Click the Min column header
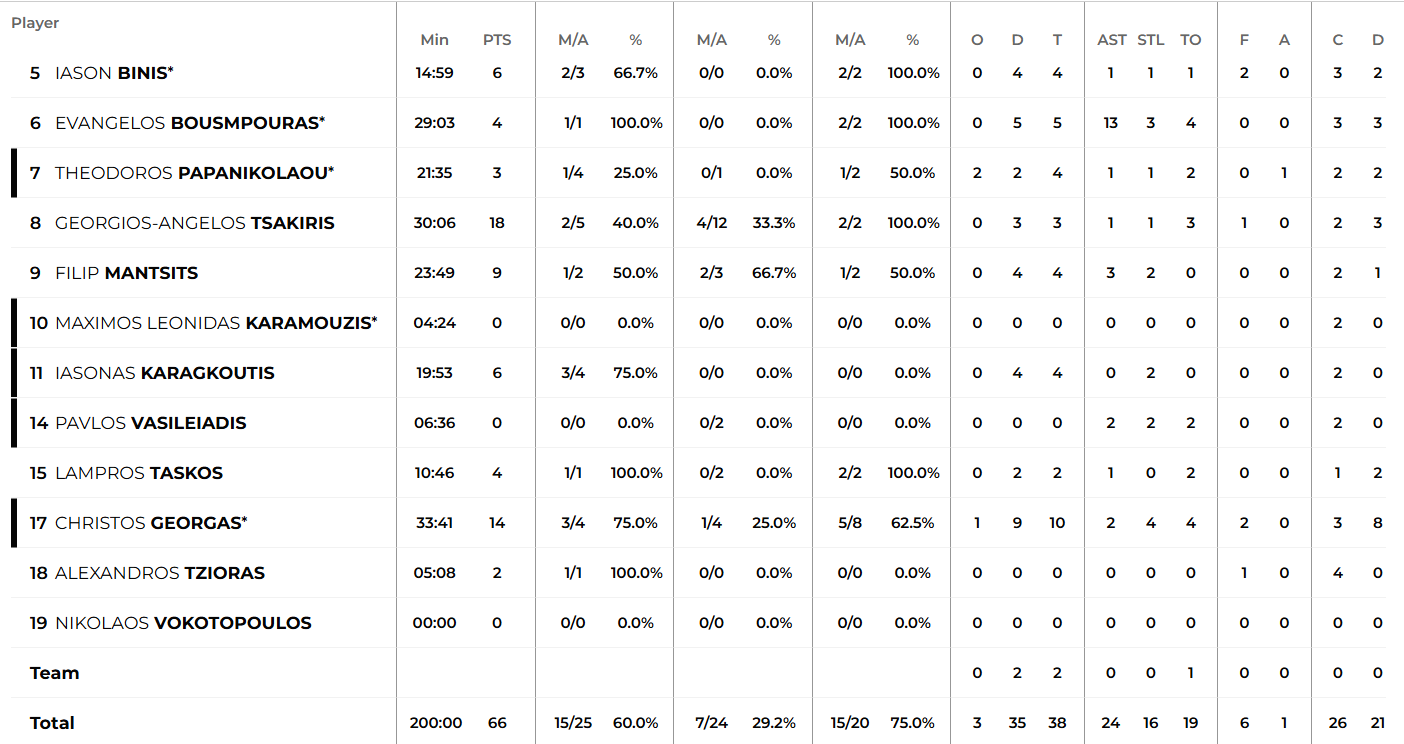Screen dimensions: 1404x744 pos(435,40)
